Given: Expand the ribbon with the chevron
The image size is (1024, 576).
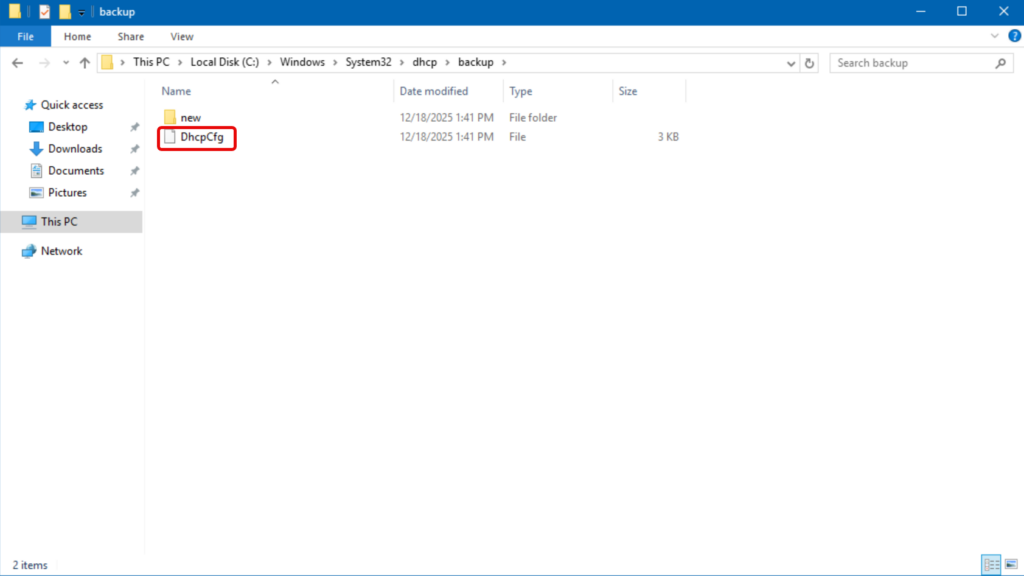Looking at the screenshot, I should [x=995, y=36].
